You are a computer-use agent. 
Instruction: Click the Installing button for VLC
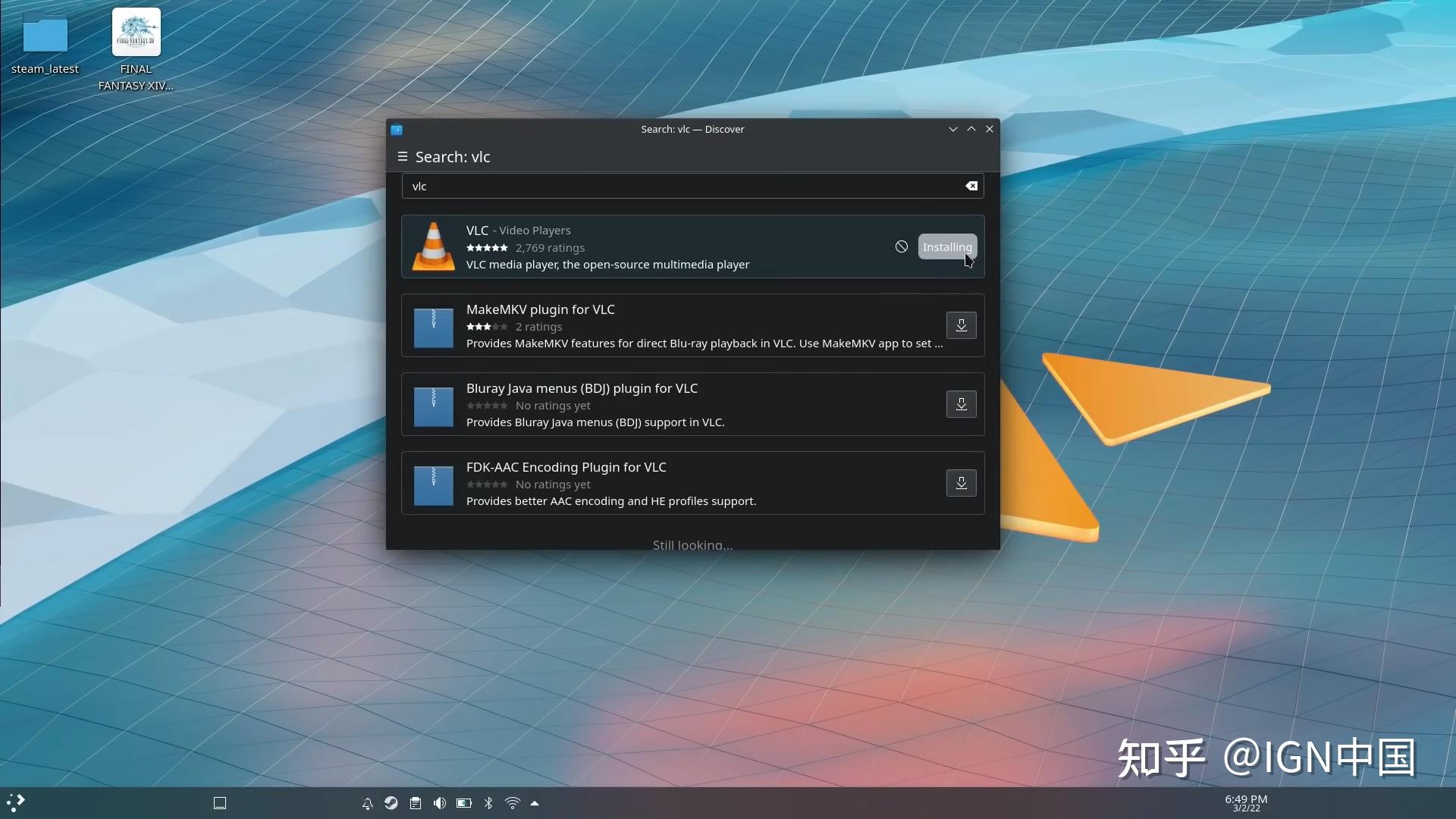click(947, 247)
